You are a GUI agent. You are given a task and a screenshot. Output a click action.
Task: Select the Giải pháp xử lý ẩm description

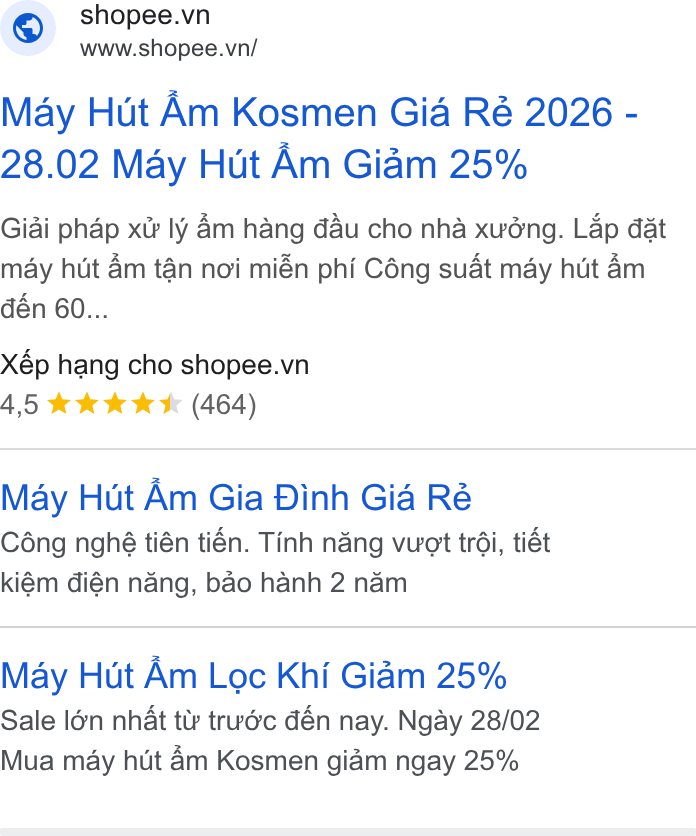(x=333, y=269)
